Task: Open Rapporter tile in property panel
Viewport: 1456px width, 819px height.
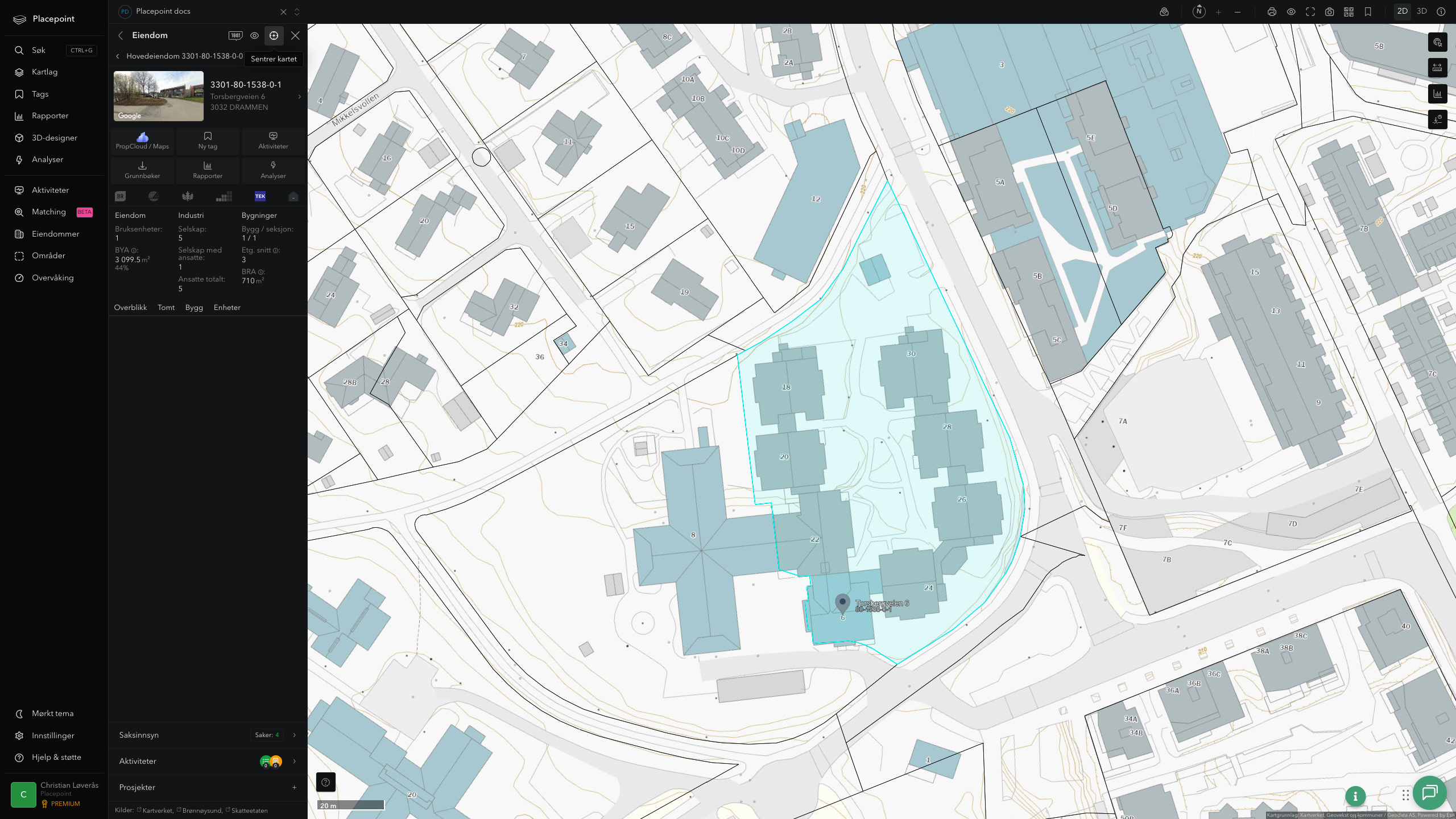Action: pos(208,170)
